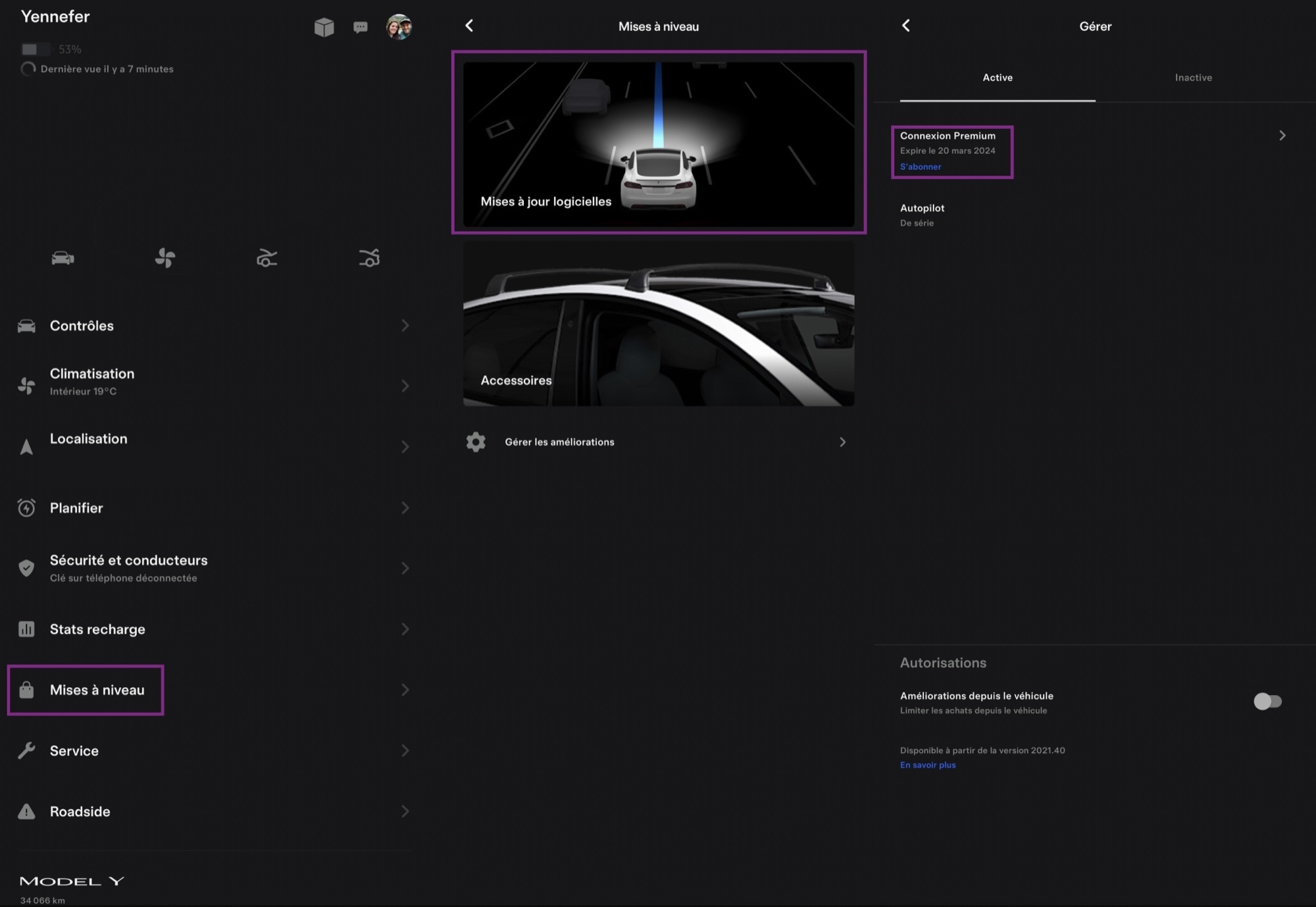Click the clock icon beside Planifier
The image size is (1316, 907).
click(x=26, y=507)
